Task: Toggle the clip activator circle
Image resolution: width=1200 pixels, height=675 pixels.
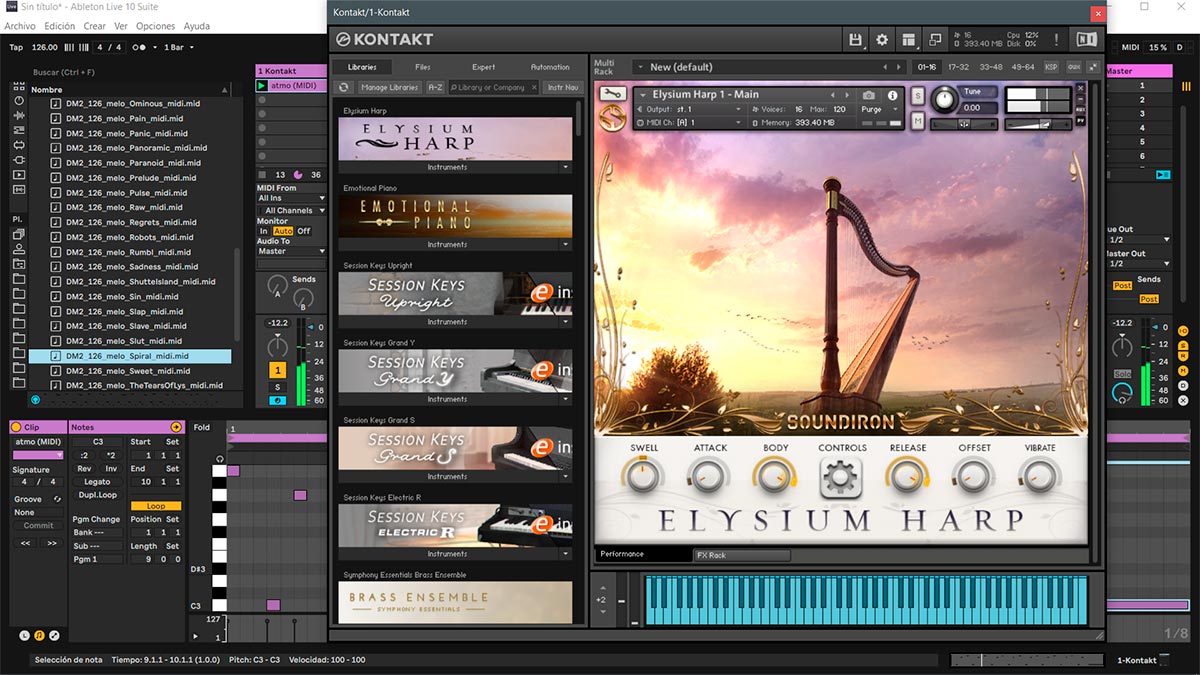Action: coord(16,427)
